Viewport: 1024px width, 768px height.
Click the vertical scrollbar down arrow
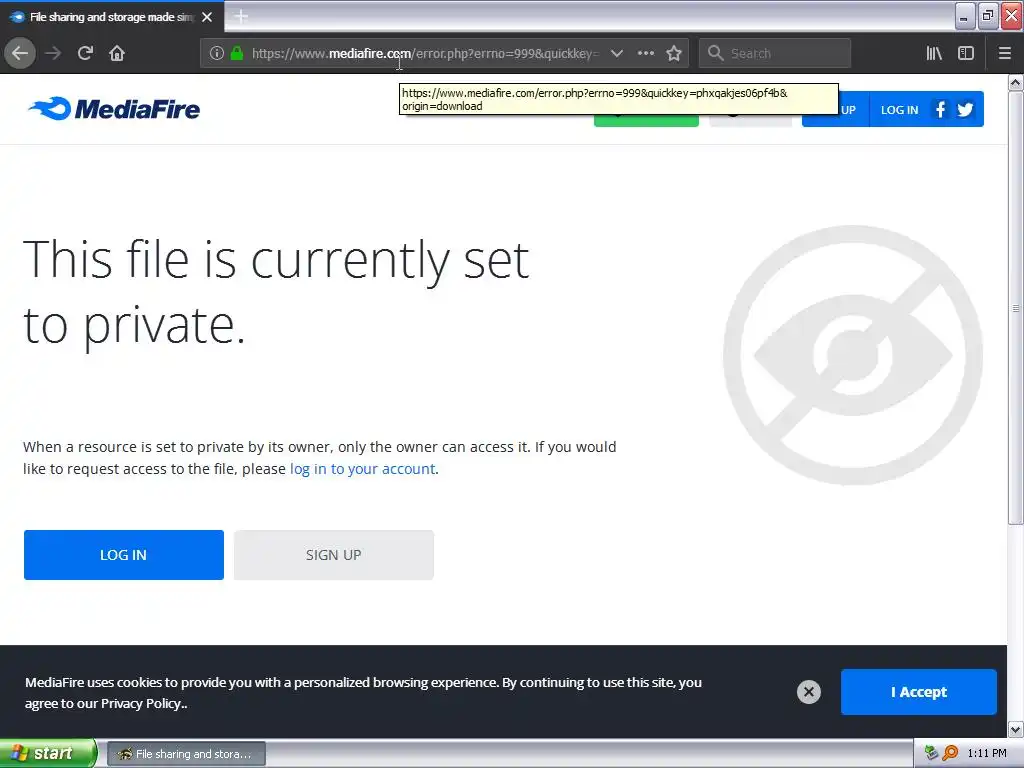pyautogui.click(x=1016, y=729)
